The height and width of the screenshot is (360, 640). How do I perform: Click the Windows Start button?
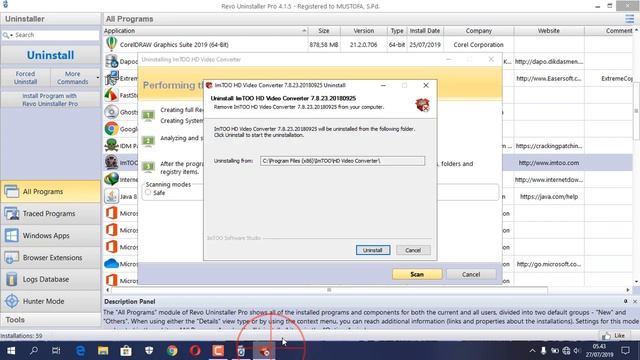point(11,351)
